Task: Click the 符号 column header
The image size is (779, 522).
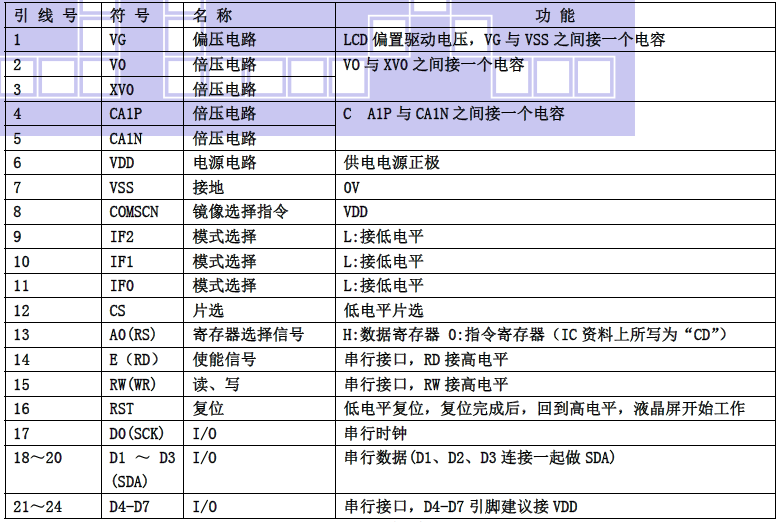Action: (131, 16)
